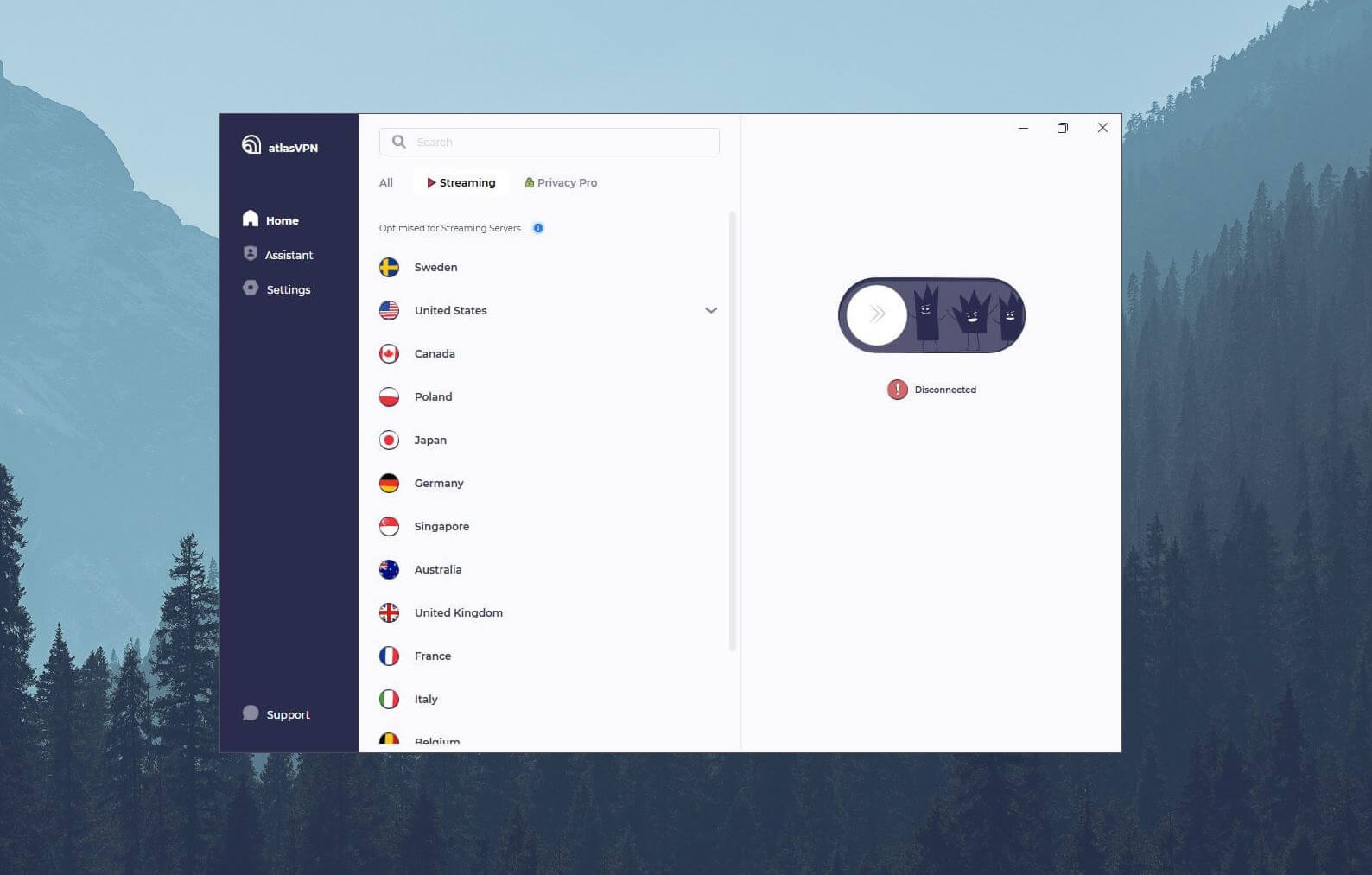Open the Support chat bubble icon

click(251, 713)
